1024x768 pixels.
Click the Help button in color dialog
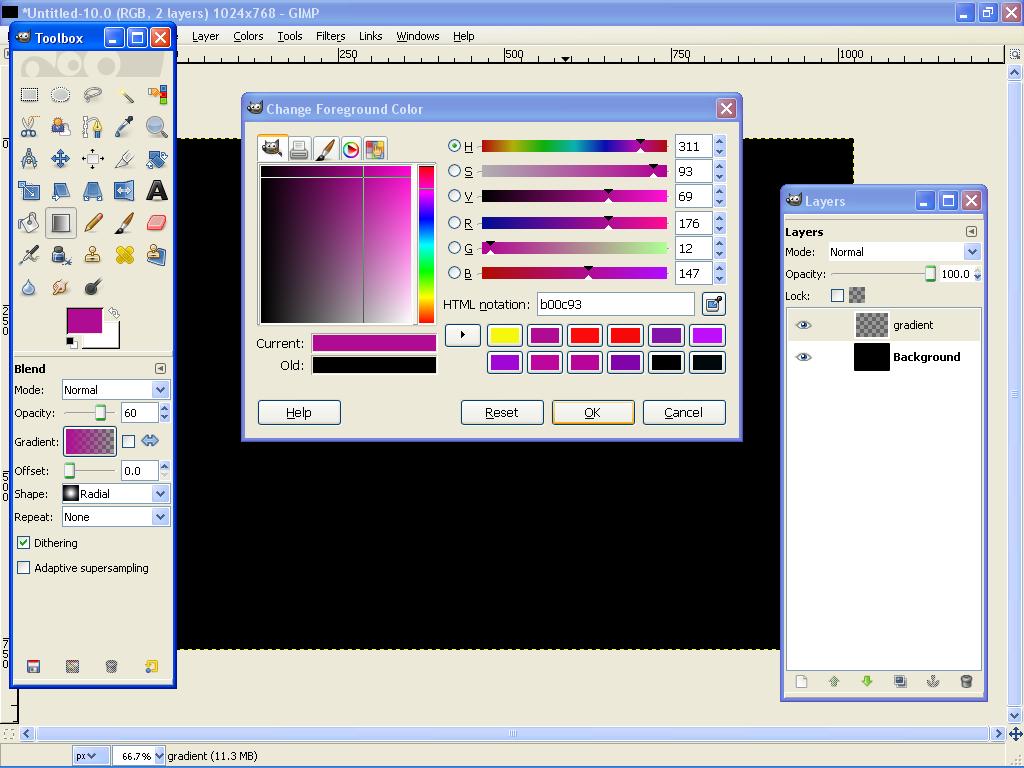tap(299, 413)
